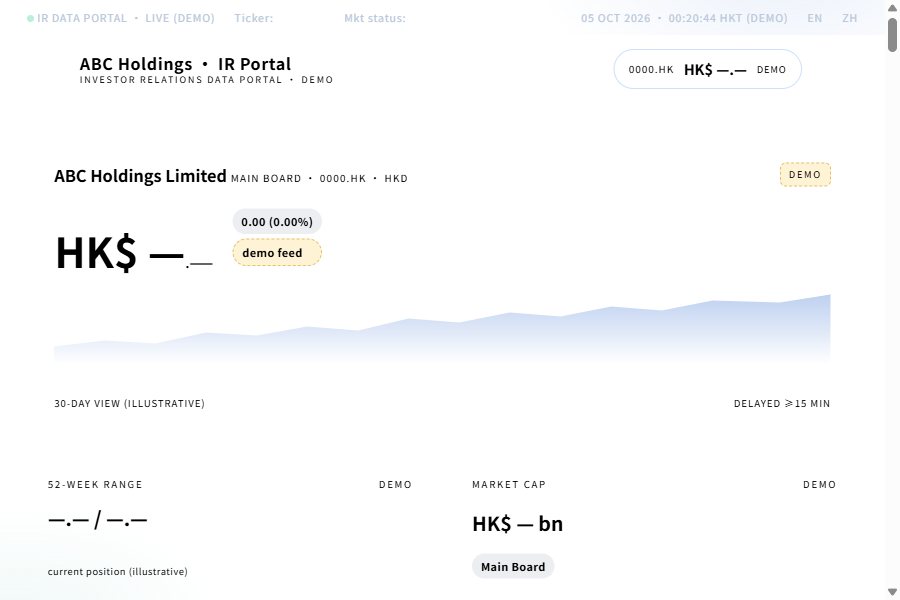Click the 'HK$ — bn' market cap value

pyautogui.click(x=518, y=524)
